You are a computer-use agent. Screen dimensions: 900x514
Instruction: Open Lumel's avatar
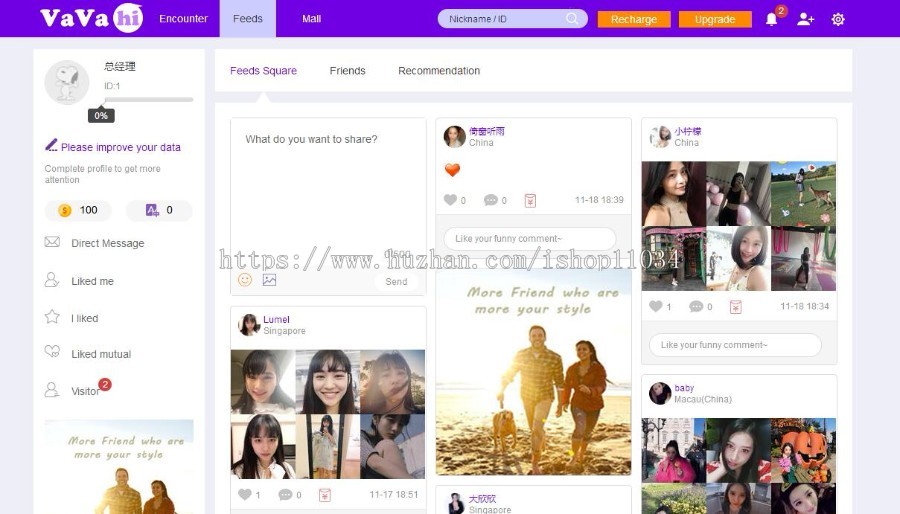249,325
